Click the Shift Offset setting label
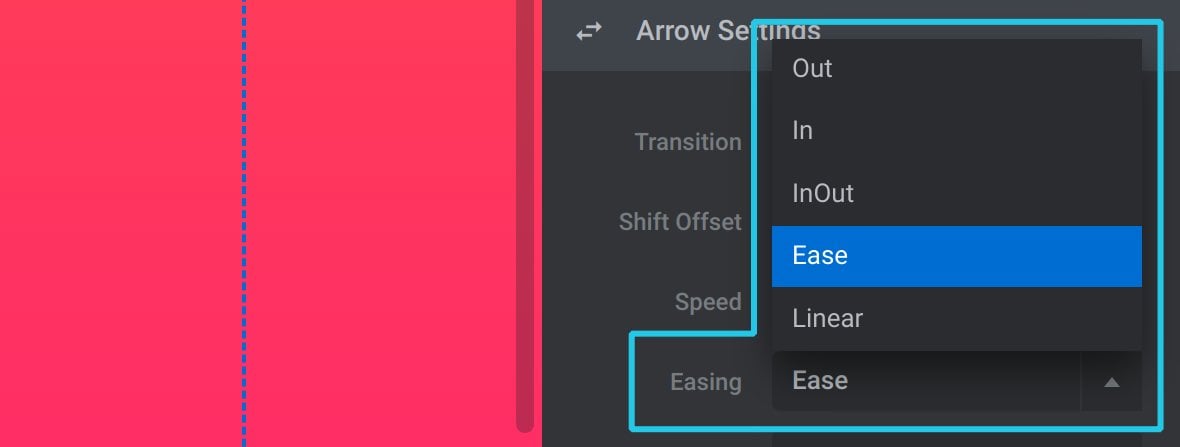Image resolution: width=1180 pixels, height=447 pixels. [680, 222]
